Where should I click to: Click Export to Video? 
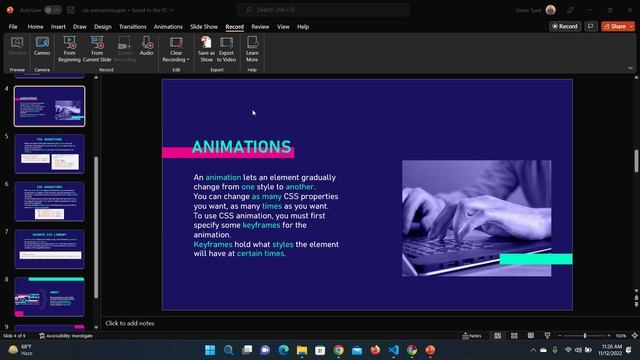tap(227, 49)
